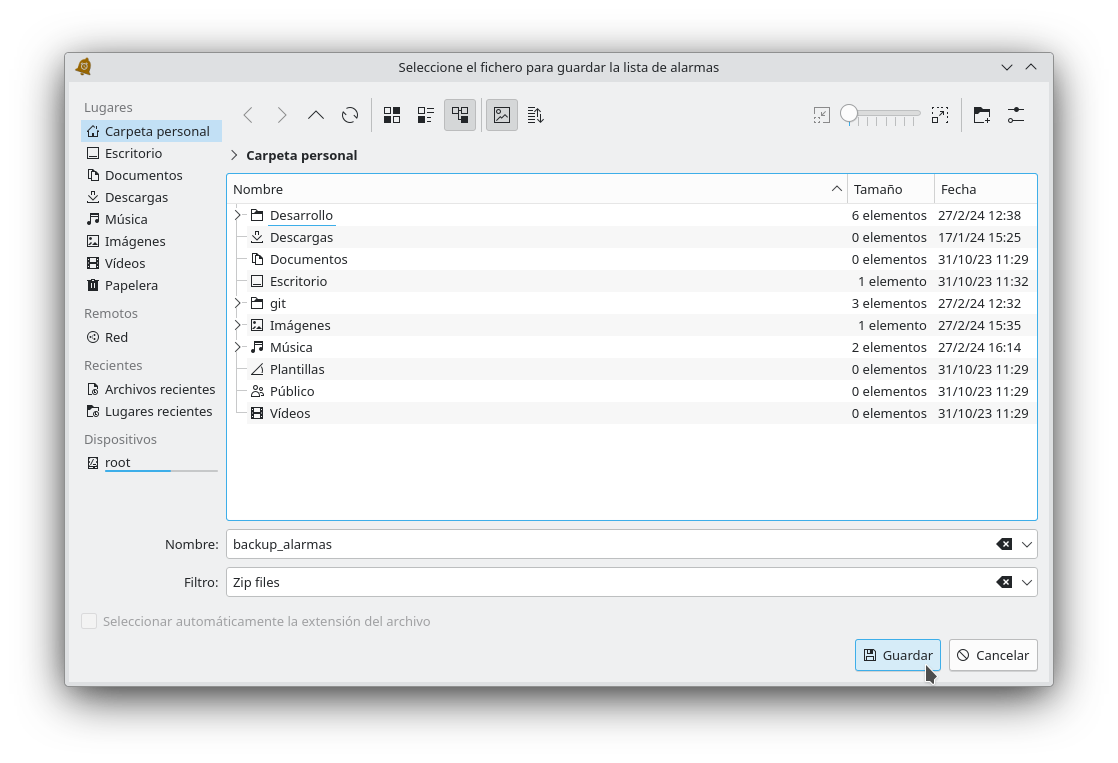1118x763 pixels.
Task: Click the icon size zoom slider
Action: [880, 115]
